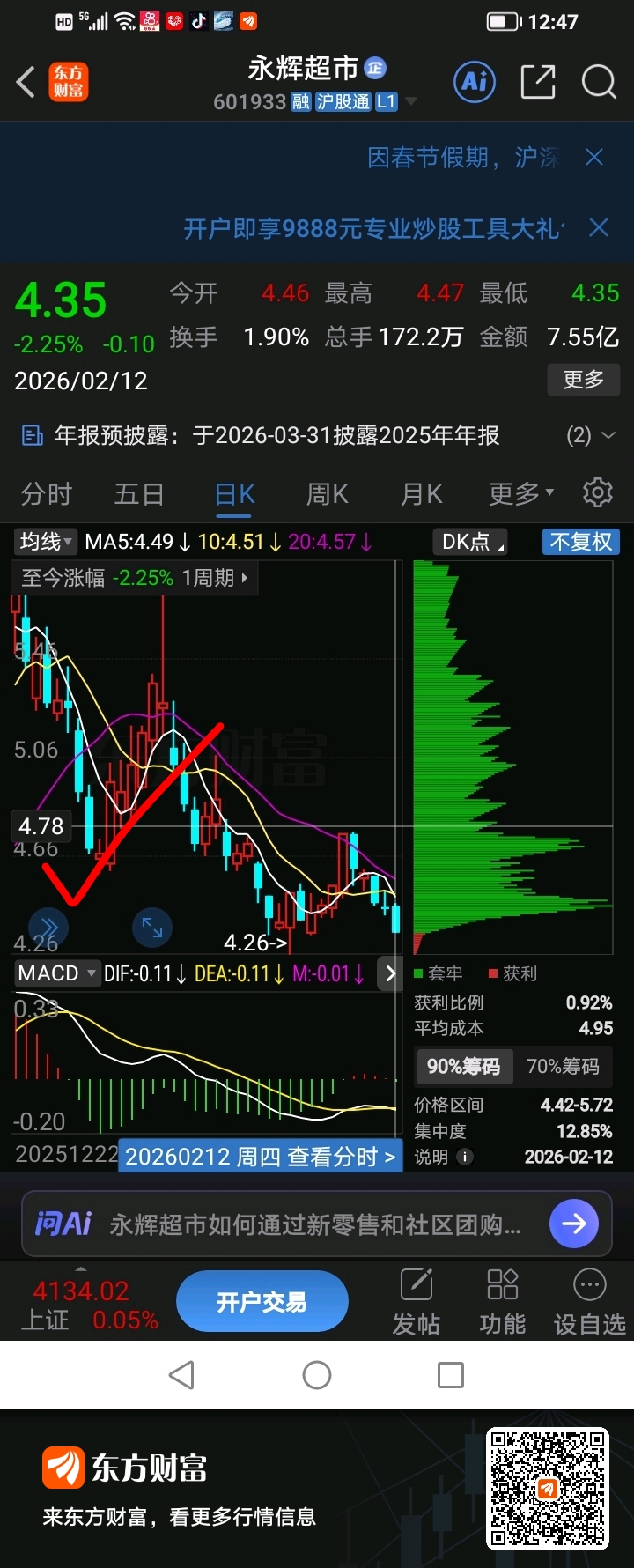
Task: Tap the 平均成本 4.95 value
Action: (596, 1028)
